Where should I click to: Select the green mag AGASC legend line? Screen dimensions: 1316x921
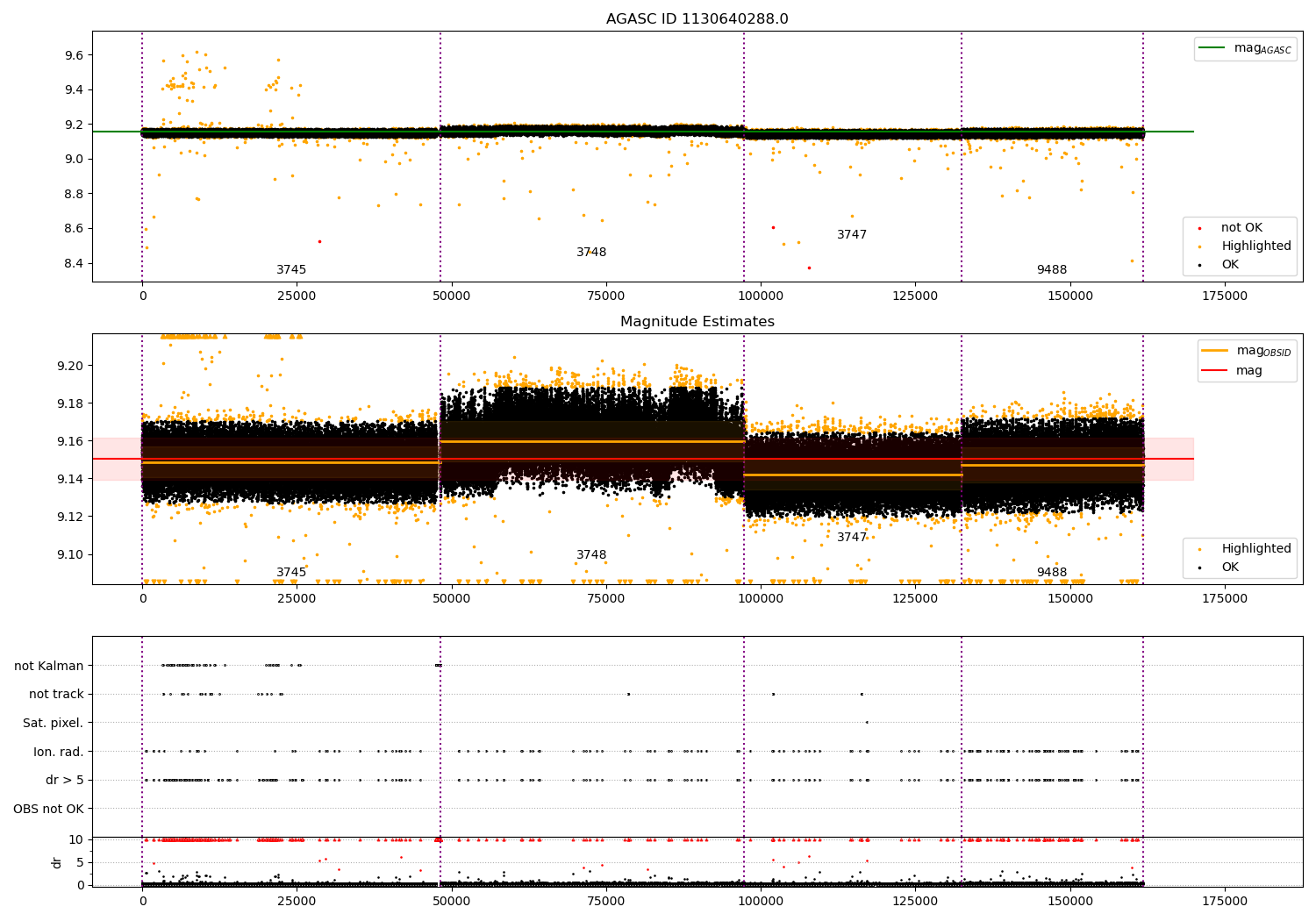1212,48
